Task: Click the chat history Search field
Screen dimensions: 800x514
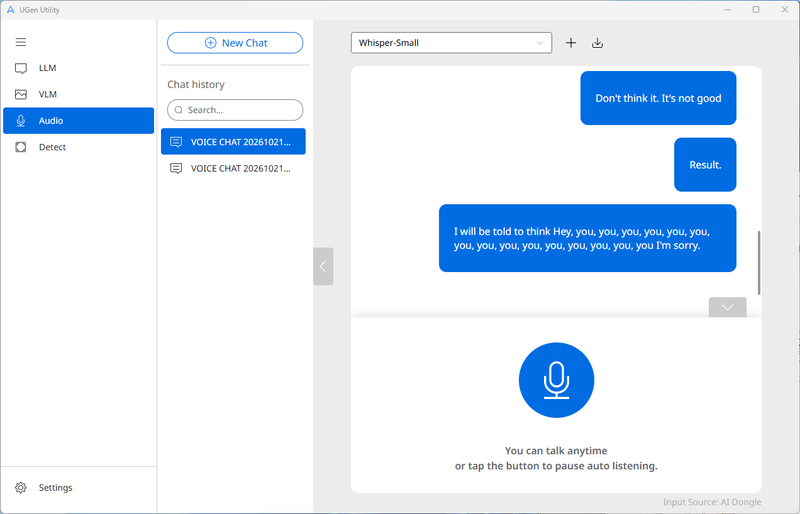Action: point(235,110)
